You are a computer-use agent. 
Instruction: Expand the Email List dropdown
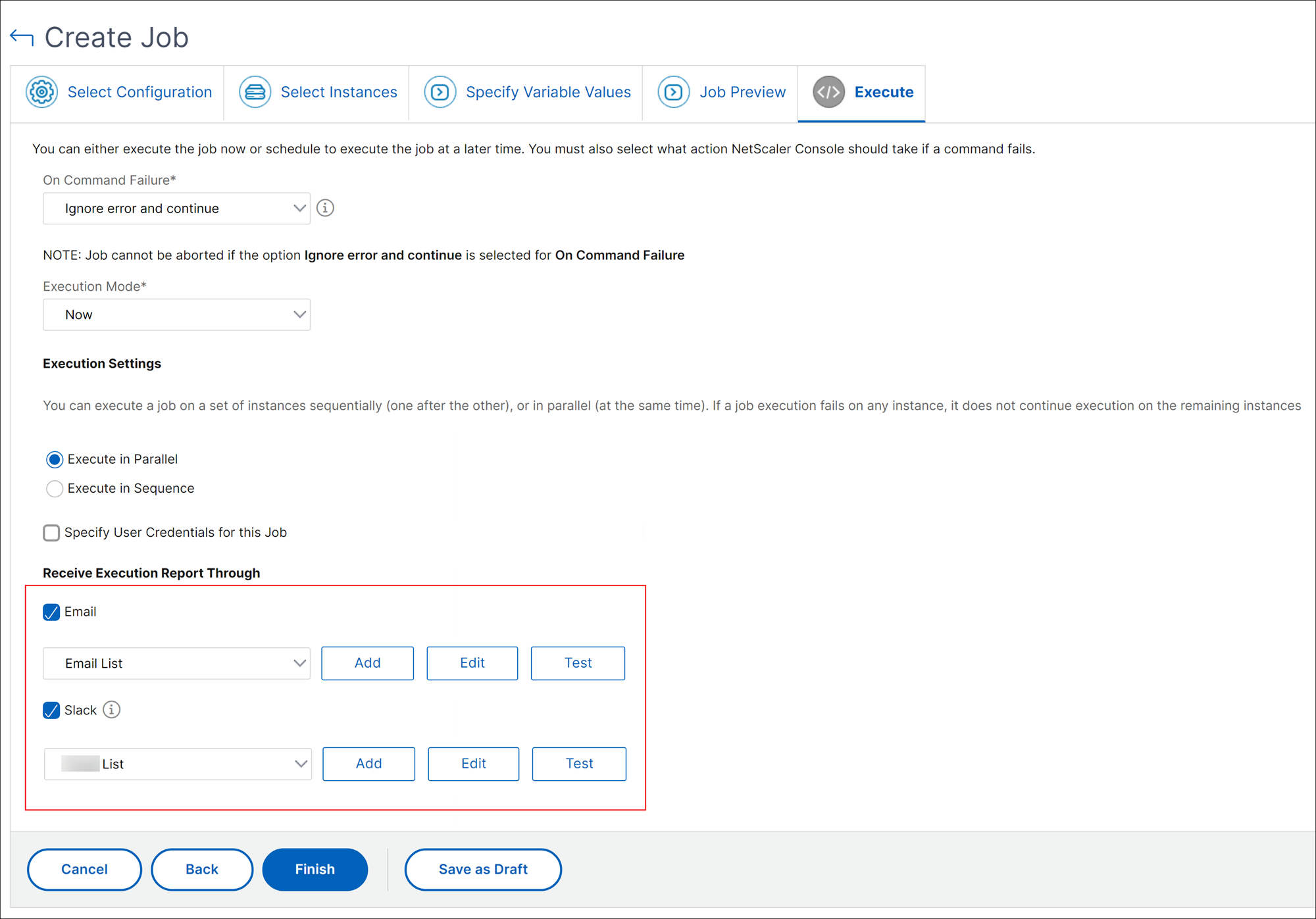pyautogui.click(x=176, y=663)
